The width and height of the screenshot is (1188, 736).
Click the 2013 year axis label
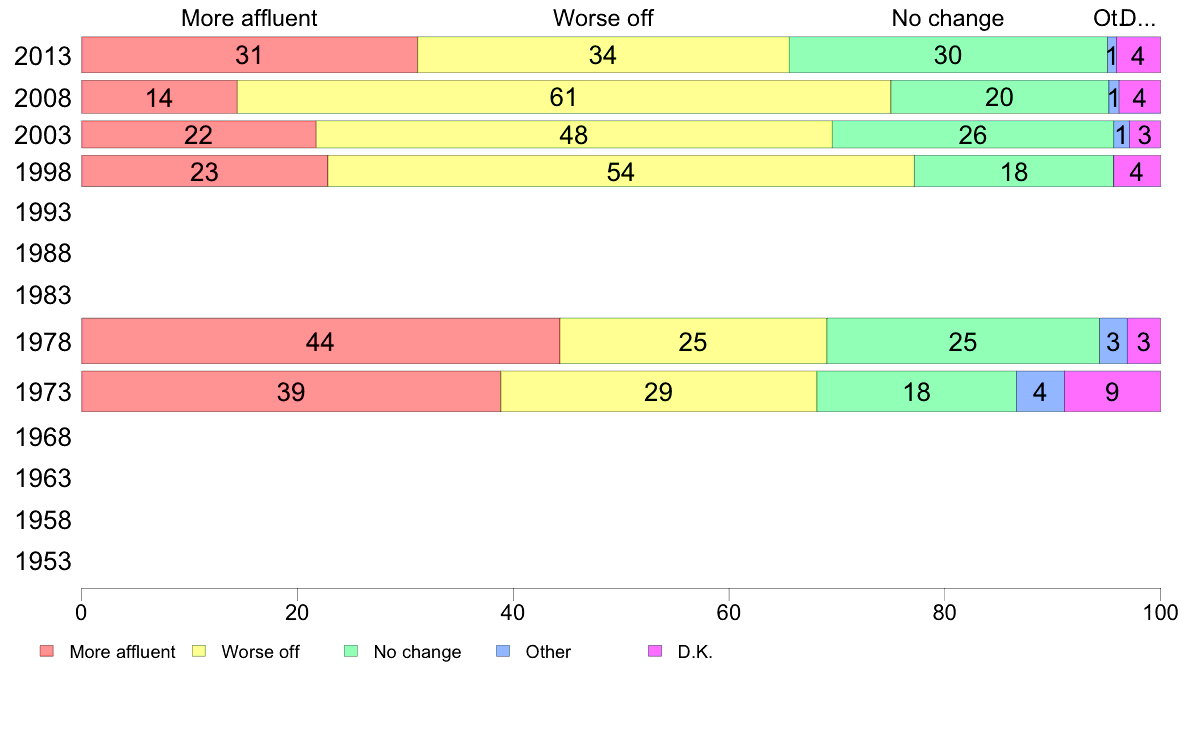coord(43,56)
